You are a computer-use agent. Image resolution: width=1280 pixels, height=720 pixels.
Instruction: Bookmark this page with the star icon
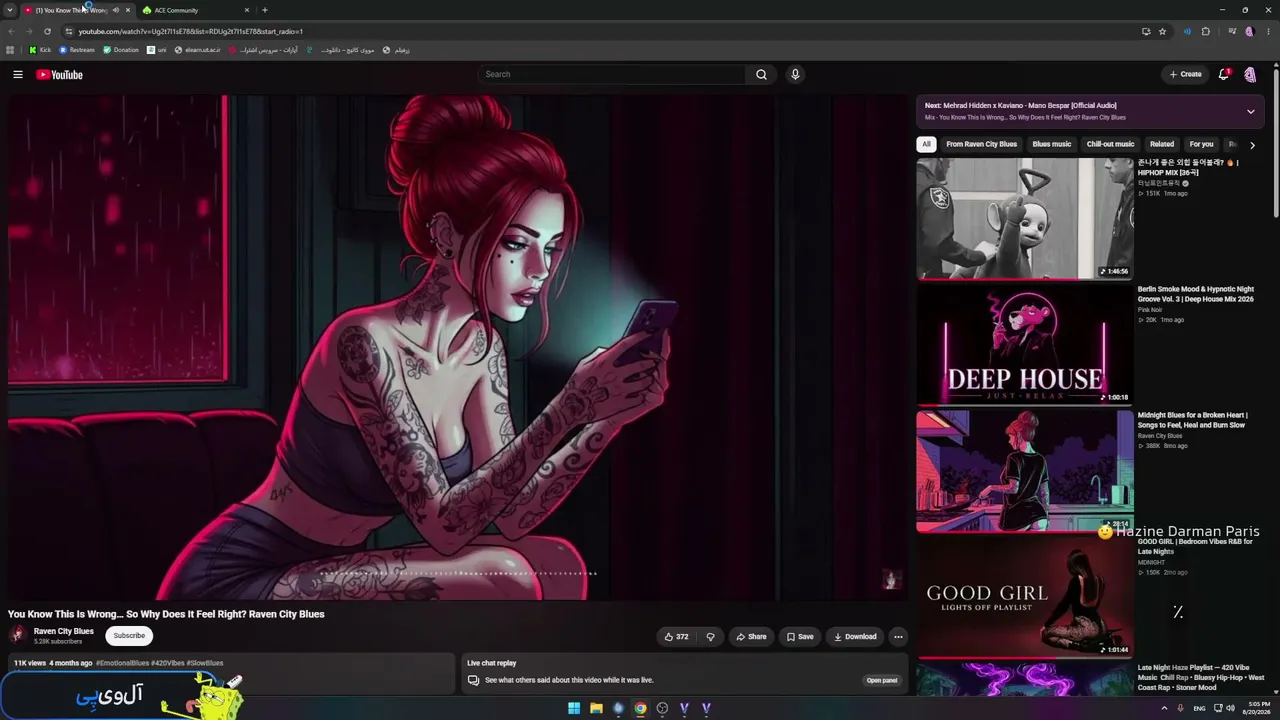point(1162,31)
